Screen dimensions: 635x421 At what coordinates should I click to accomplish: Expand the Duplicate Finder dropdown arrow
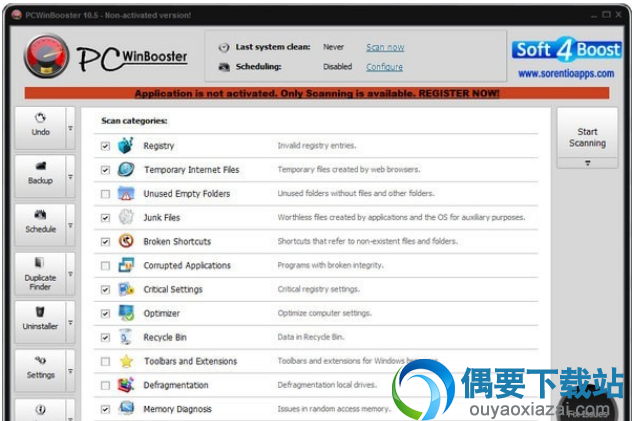click(x=70, y=274)
